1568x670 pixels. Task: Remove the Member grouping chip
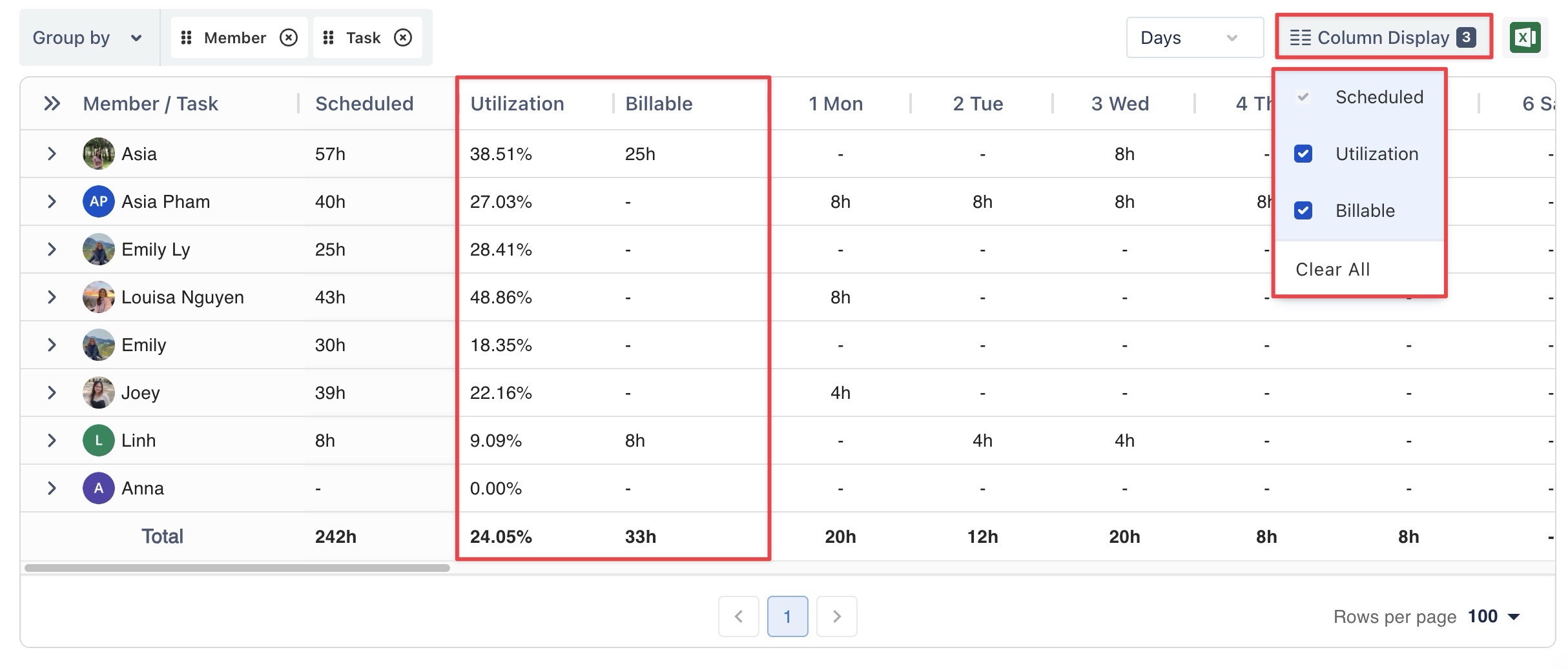pos(289,38)
